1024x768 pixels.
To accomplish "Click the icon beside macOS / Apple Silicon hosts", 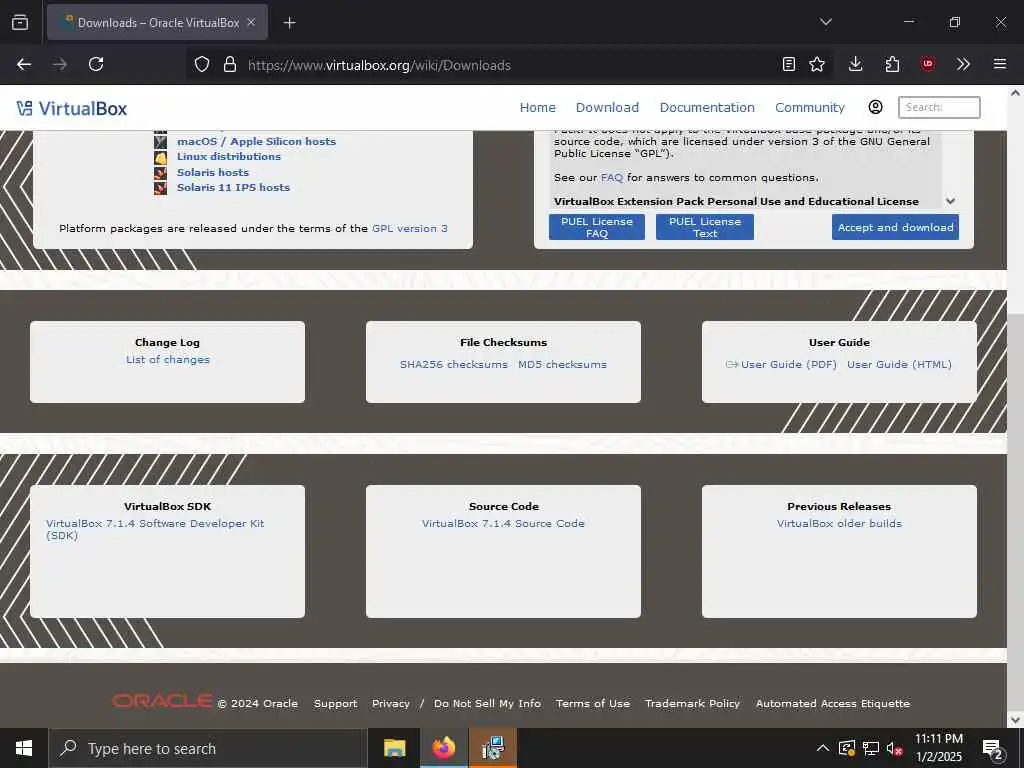I will click(160, 141).
